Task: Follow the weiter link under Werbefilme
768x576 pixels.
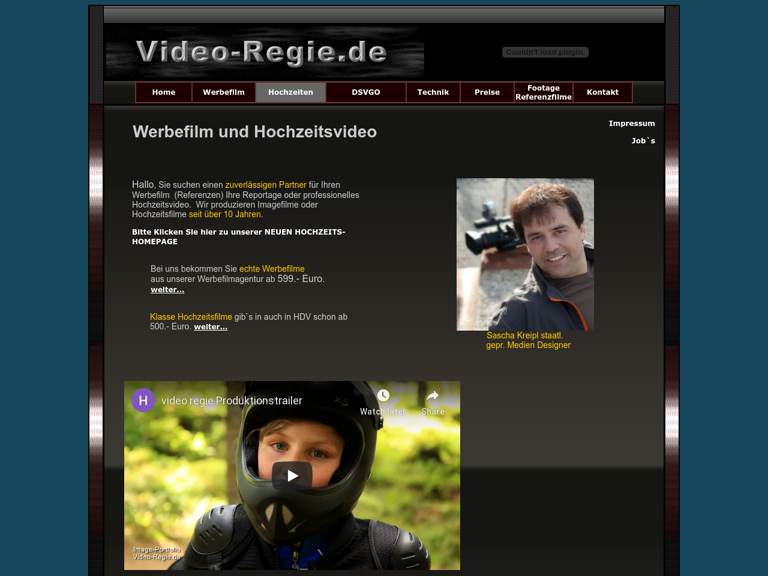Action: [167, 290]
